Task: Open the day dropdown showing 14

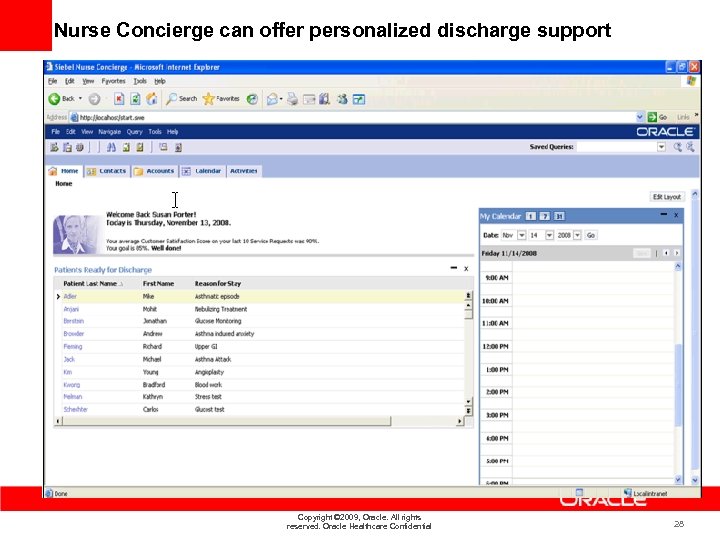Action: tap(549, 235)
